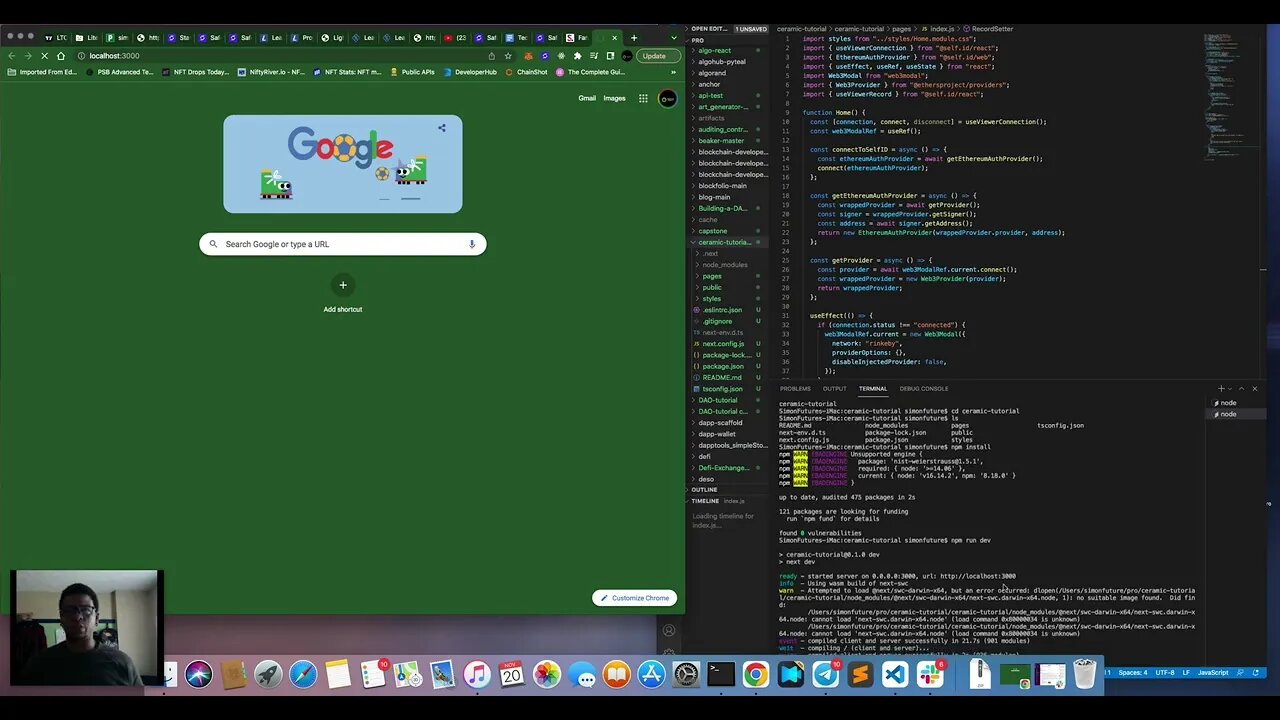Click Spaces: 4 indentation setting
This screenshot has height=720, width=1280.
tap(1133, 672)
